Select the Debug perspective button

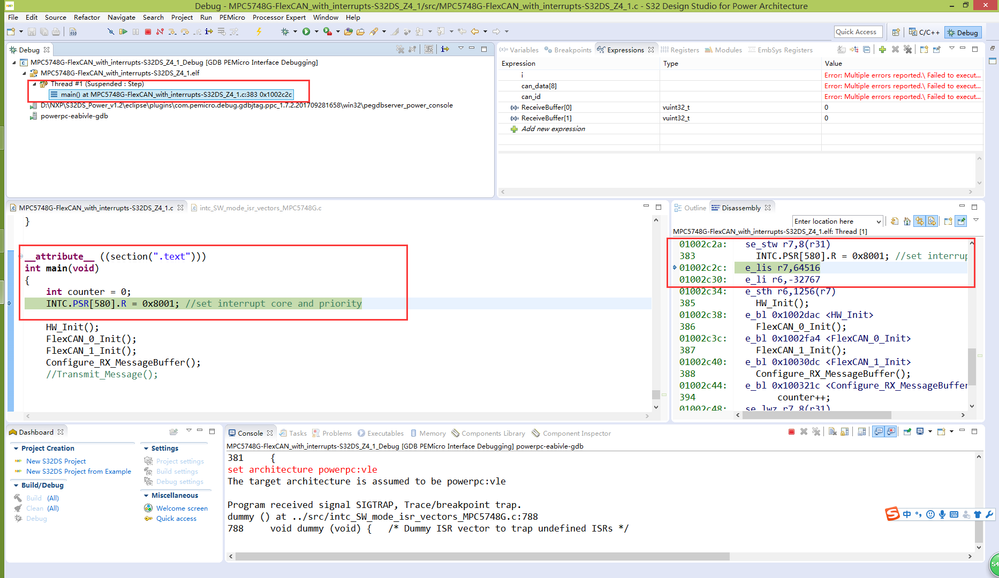point(963,33)
